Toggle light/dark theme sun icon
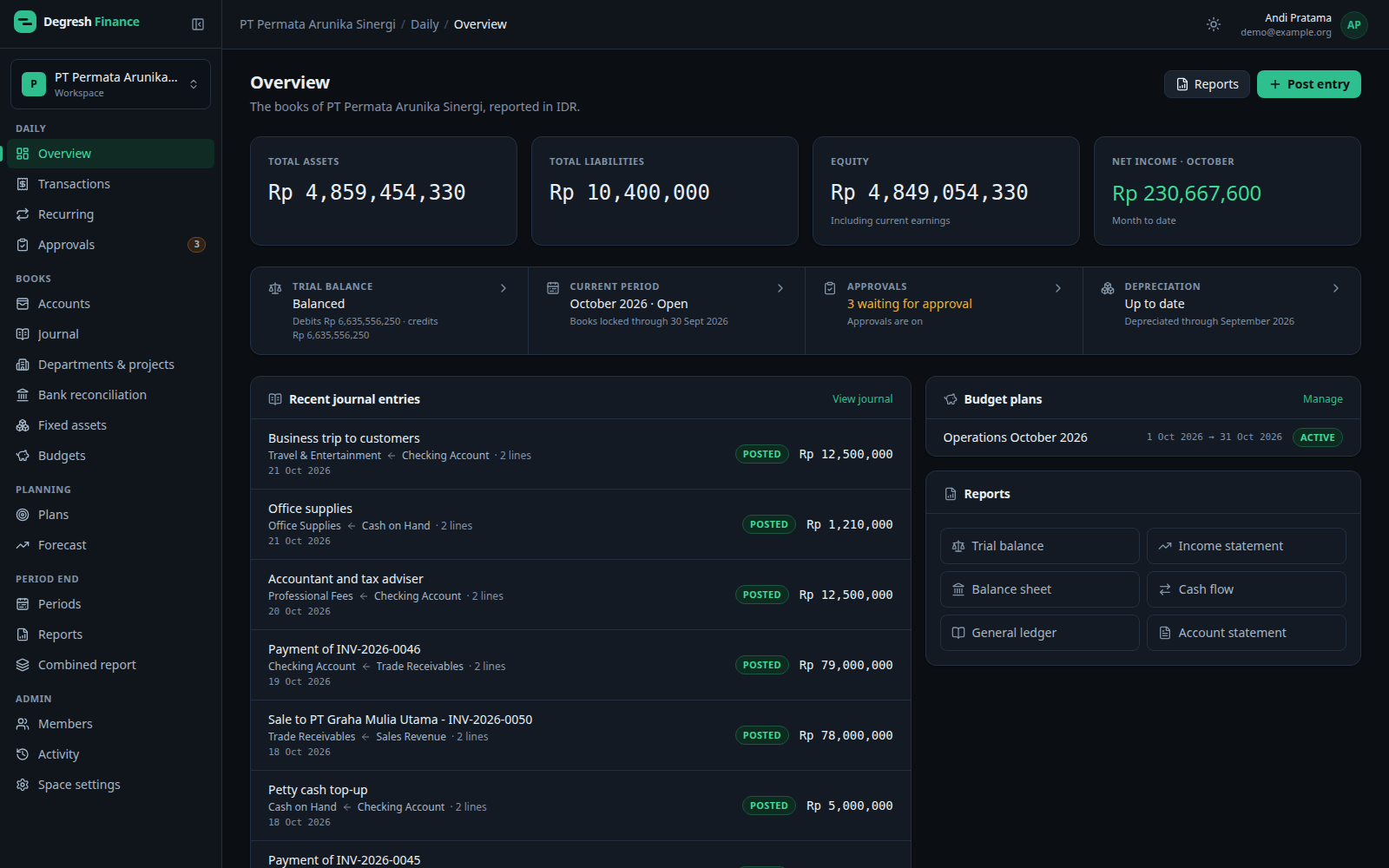The image size is (1389, 868). tap(1214, 24)
